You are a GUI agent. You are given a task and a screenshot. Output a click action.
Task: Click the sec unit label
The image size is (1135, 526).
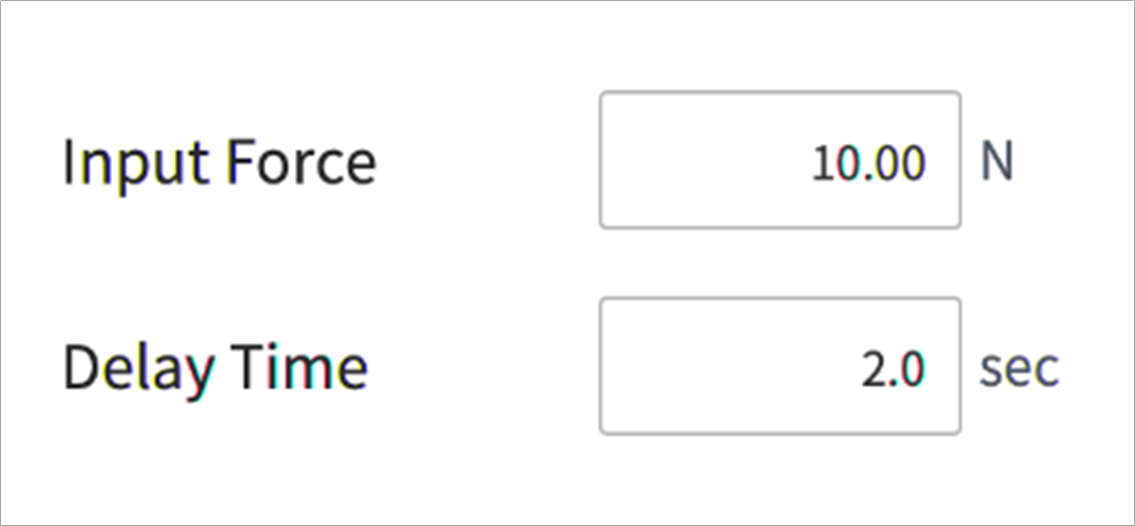[x=1018, y=369]
